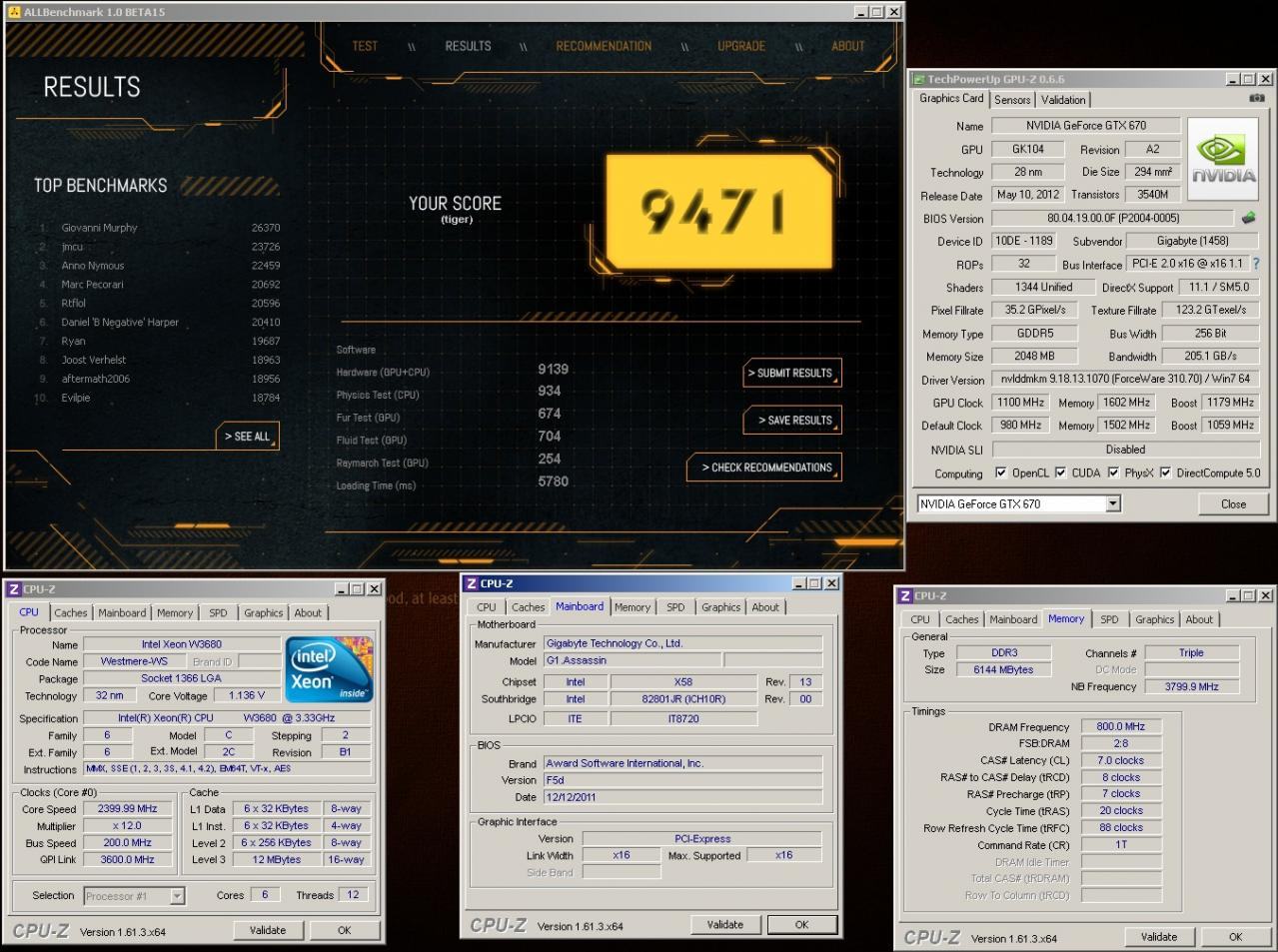
Task: Open the NVIDIA GeForce GTX 670 dropdown
Action: [1113, 503]
